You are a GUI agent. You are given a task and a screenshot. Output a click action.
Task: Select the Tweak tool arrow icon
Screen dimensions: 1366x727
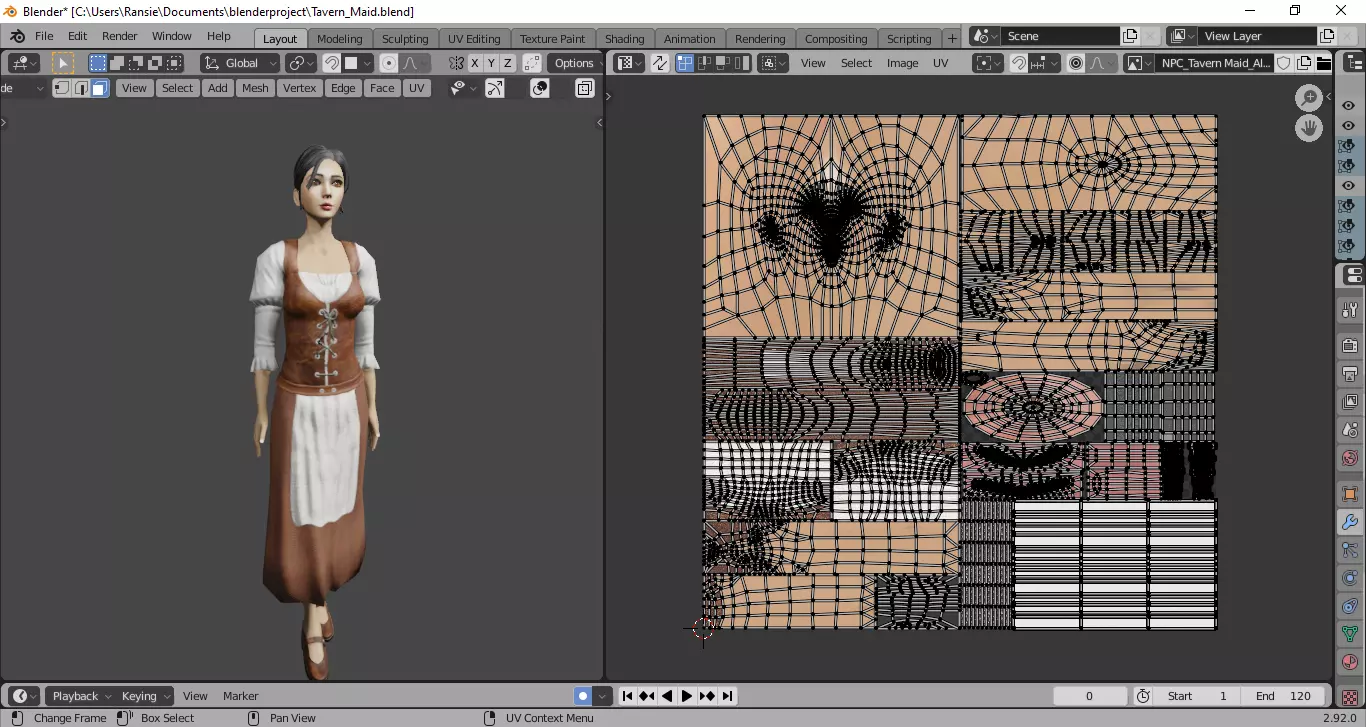[63, 63]
